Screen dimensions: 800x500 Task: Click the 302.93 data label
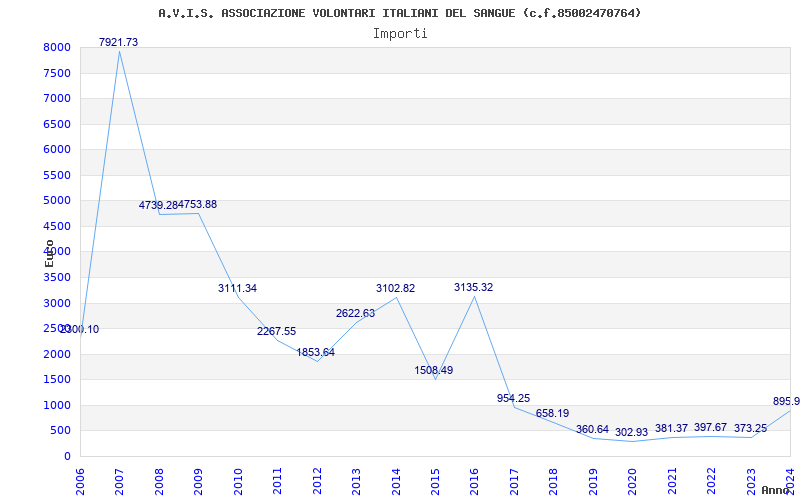[631, 432]
